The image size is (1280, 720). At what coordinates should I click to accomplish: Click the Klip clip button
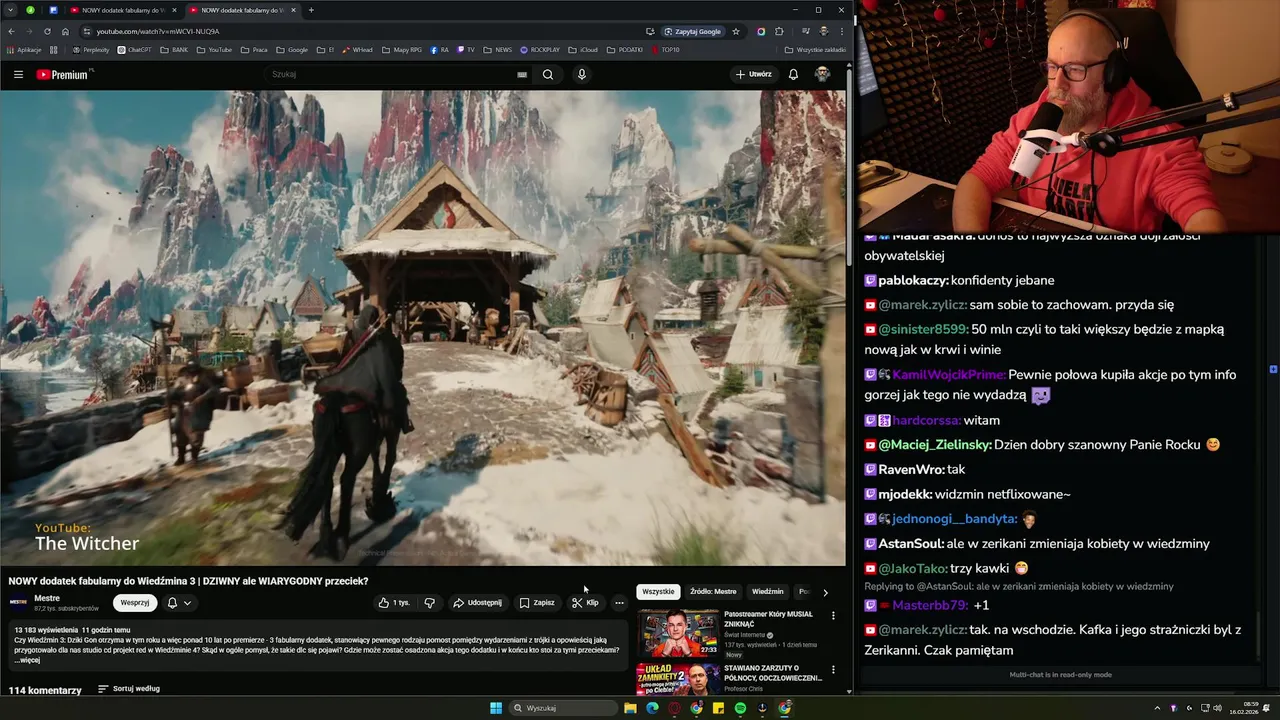tap(585, 603)
